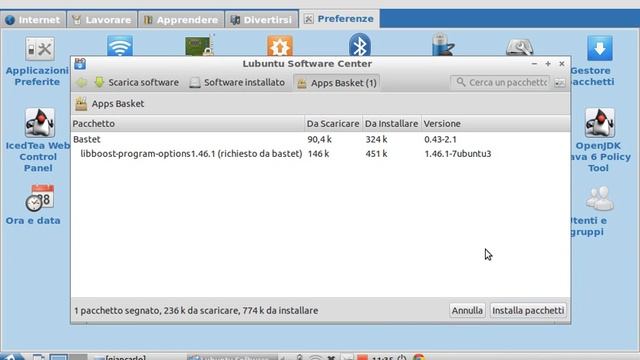Open OpenJDK Java 6 Policy Tool icon

point(600,122)
